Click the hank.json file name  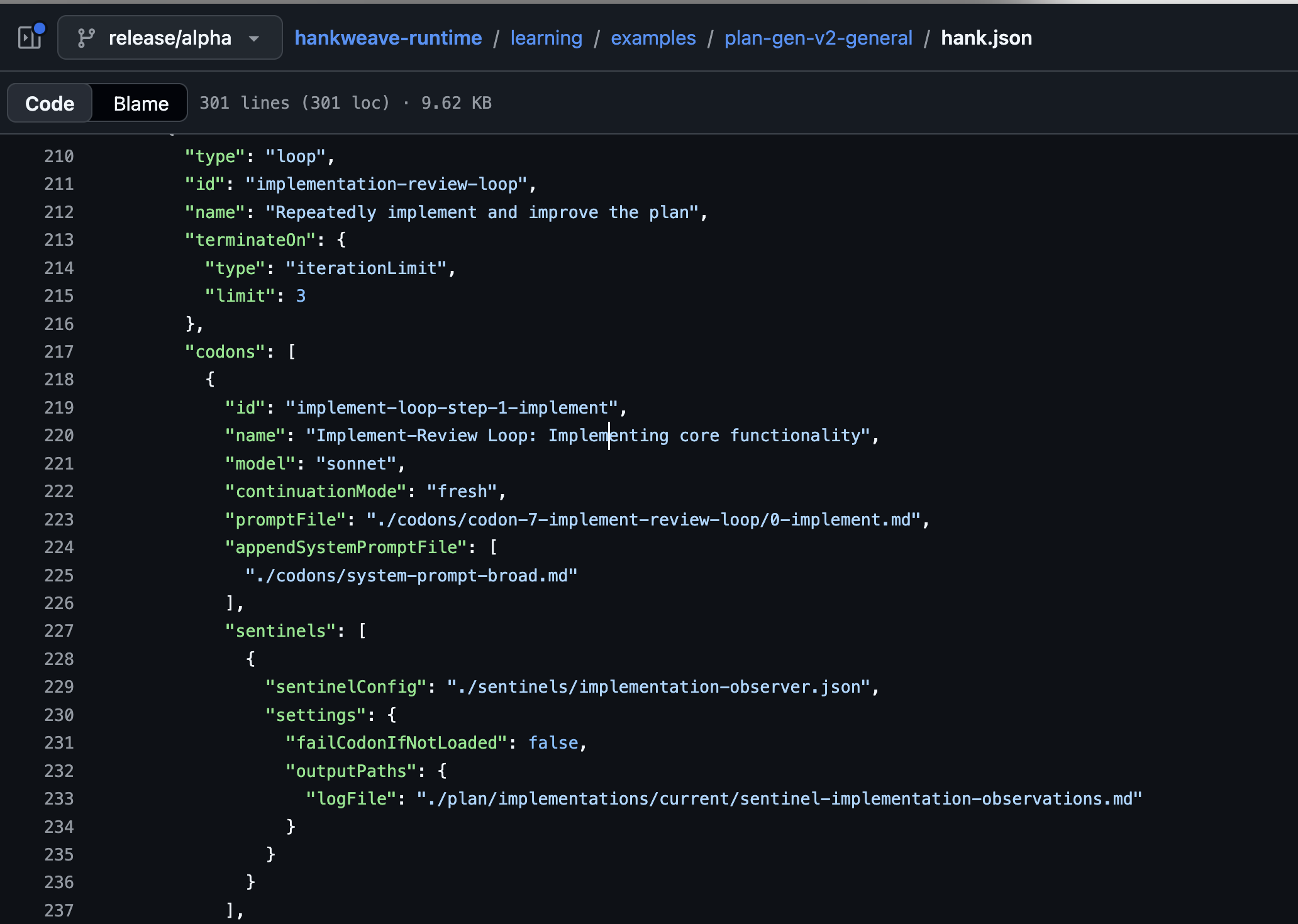point(986,38)
